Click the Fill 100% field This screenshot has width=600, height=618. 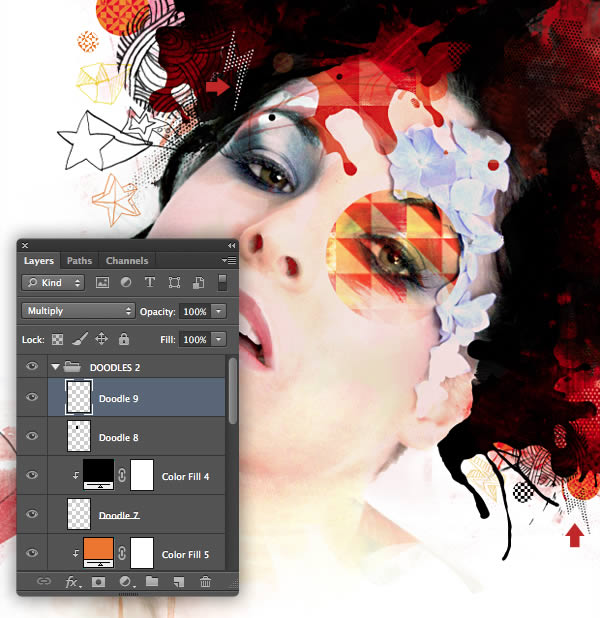click(x=195, y=339)
